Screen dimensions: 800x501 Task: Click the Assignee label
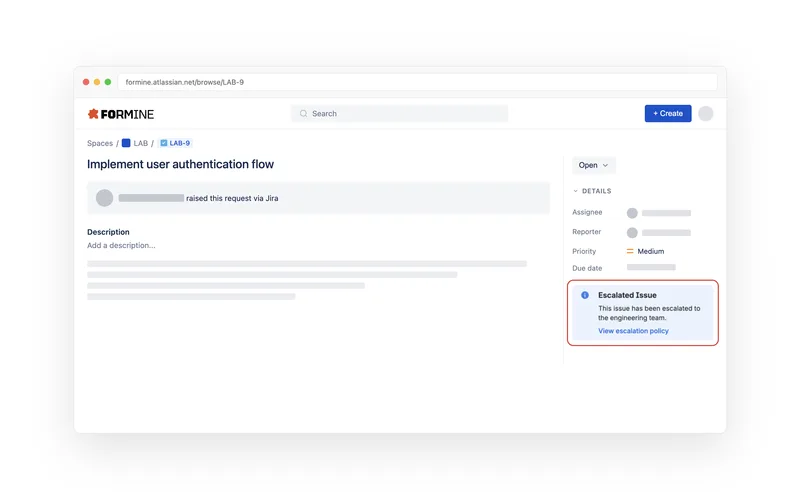[587, 212]
